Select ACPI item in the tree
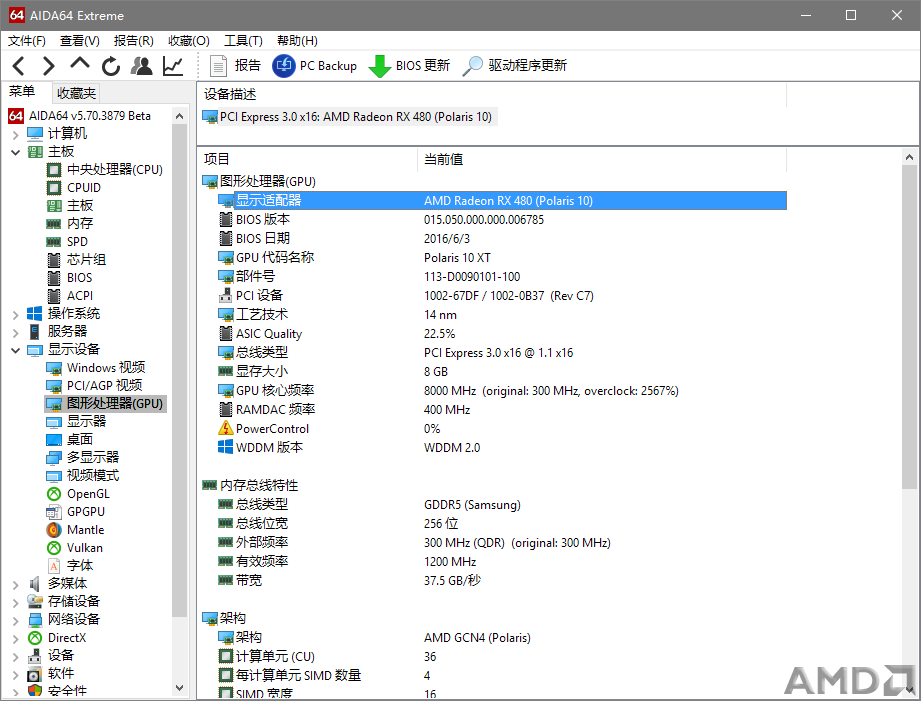 point(79,296)
